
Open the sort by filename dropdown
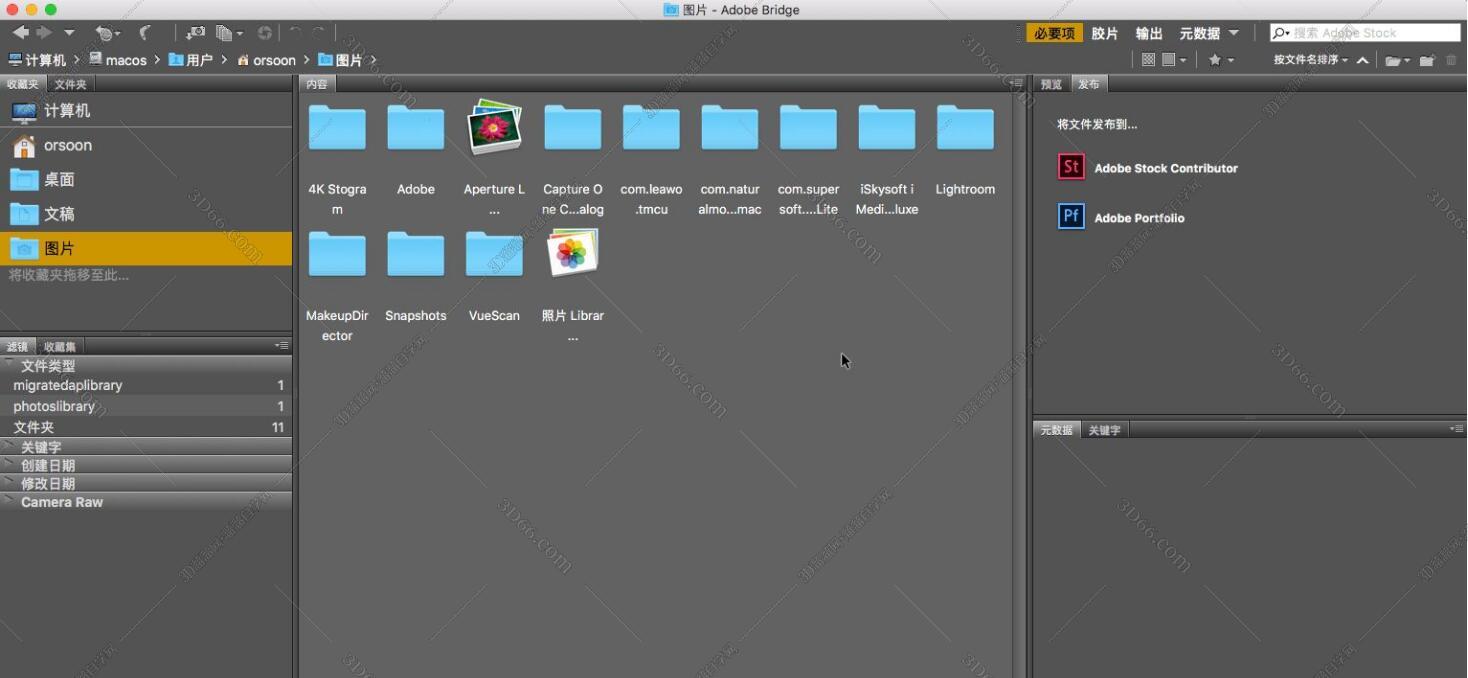click(1310, 60)
